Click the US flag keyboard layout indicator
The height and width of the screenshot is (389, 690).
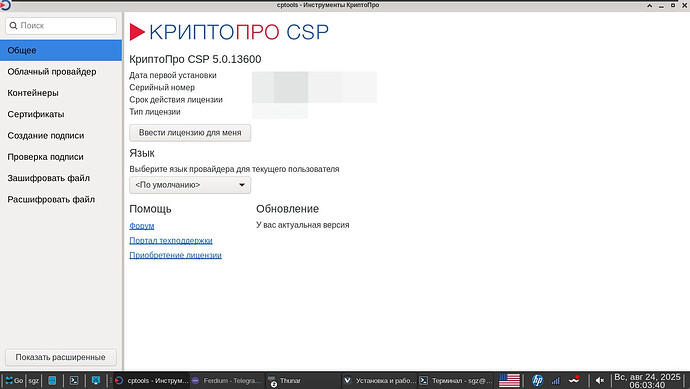point(509,381)
